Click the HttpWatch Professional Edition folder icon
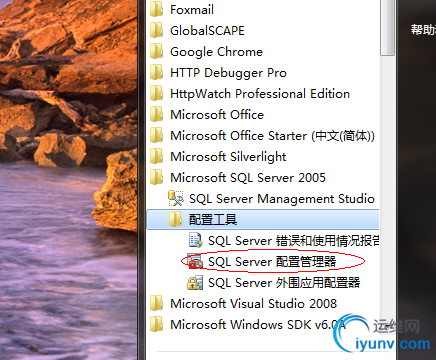Screen dimensions: 436x360 pos(156,93)
